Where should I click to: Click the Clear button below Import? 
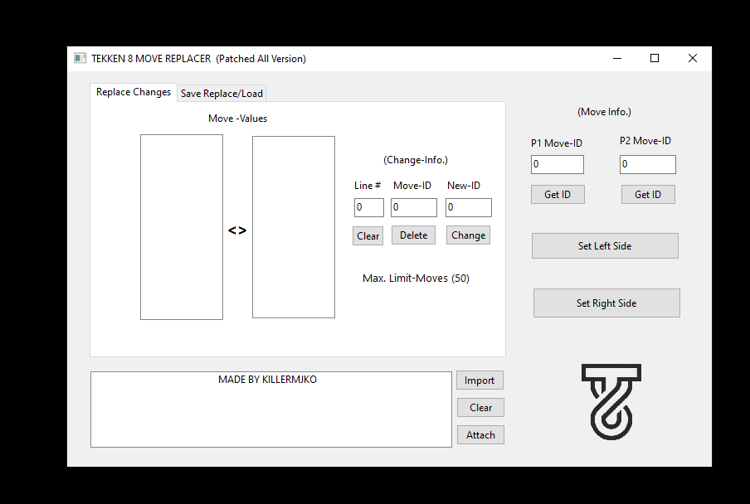pyautogui.click(x=480, y=407)
